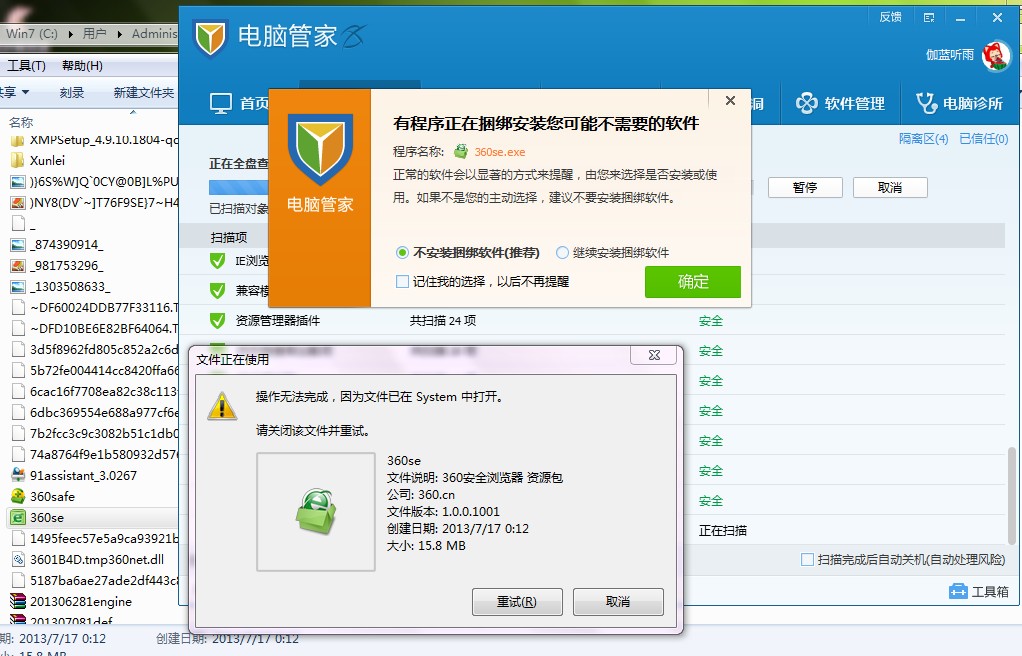Image resolution: width=1022 pixels, height=656 pixels.
Task: Click green check beside IE浏览 row
Action: pyautogui.click(x=218, y=261)
